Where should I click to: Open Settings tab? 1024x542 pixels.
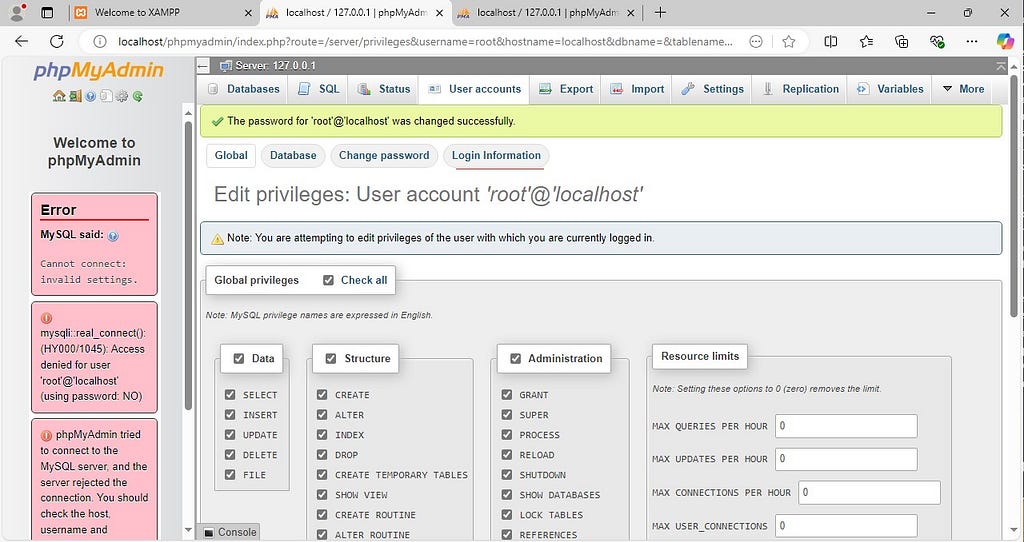(x=712, y=89)
